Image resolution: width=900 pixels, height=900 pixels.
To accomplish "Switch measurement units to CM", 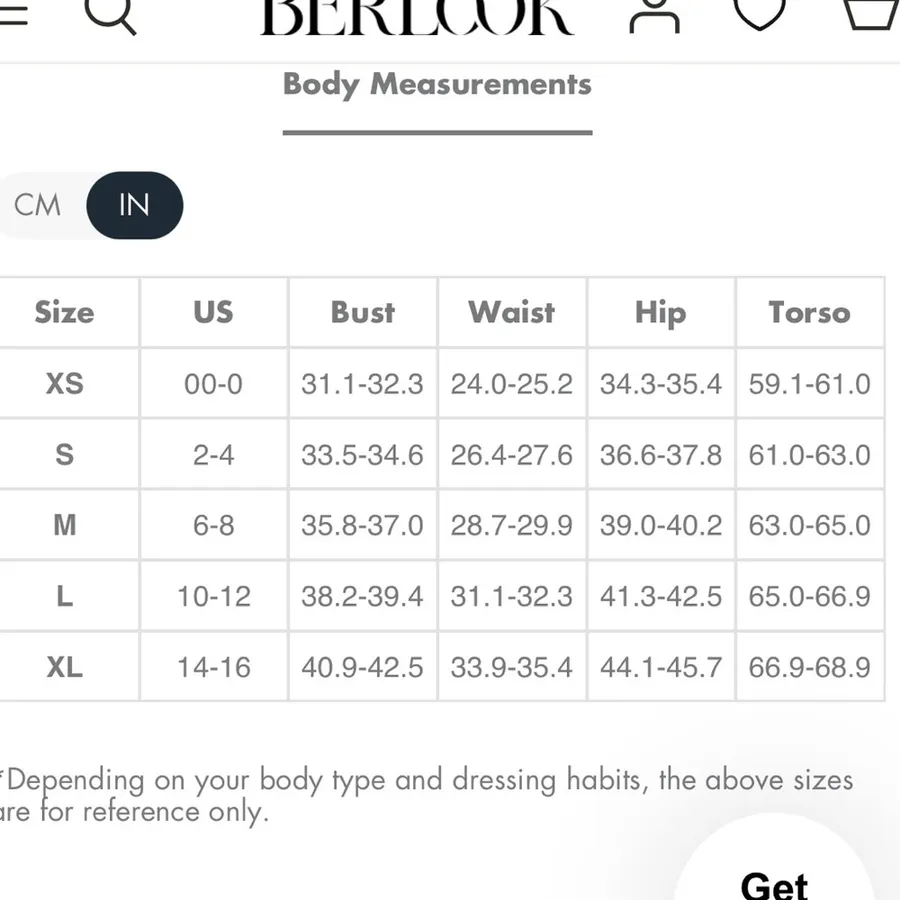I will point(37,205).
